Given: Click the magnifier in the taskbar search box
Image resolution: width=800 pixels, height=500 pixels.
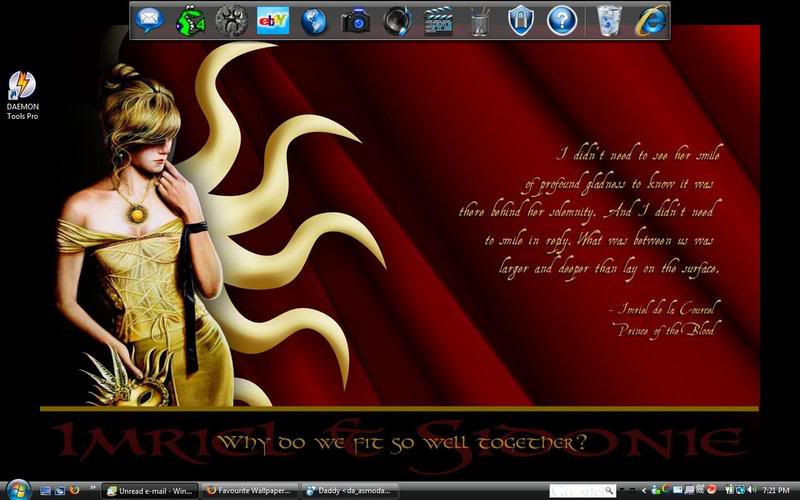Looking at the screenshot, I should [x=609, y=490].
